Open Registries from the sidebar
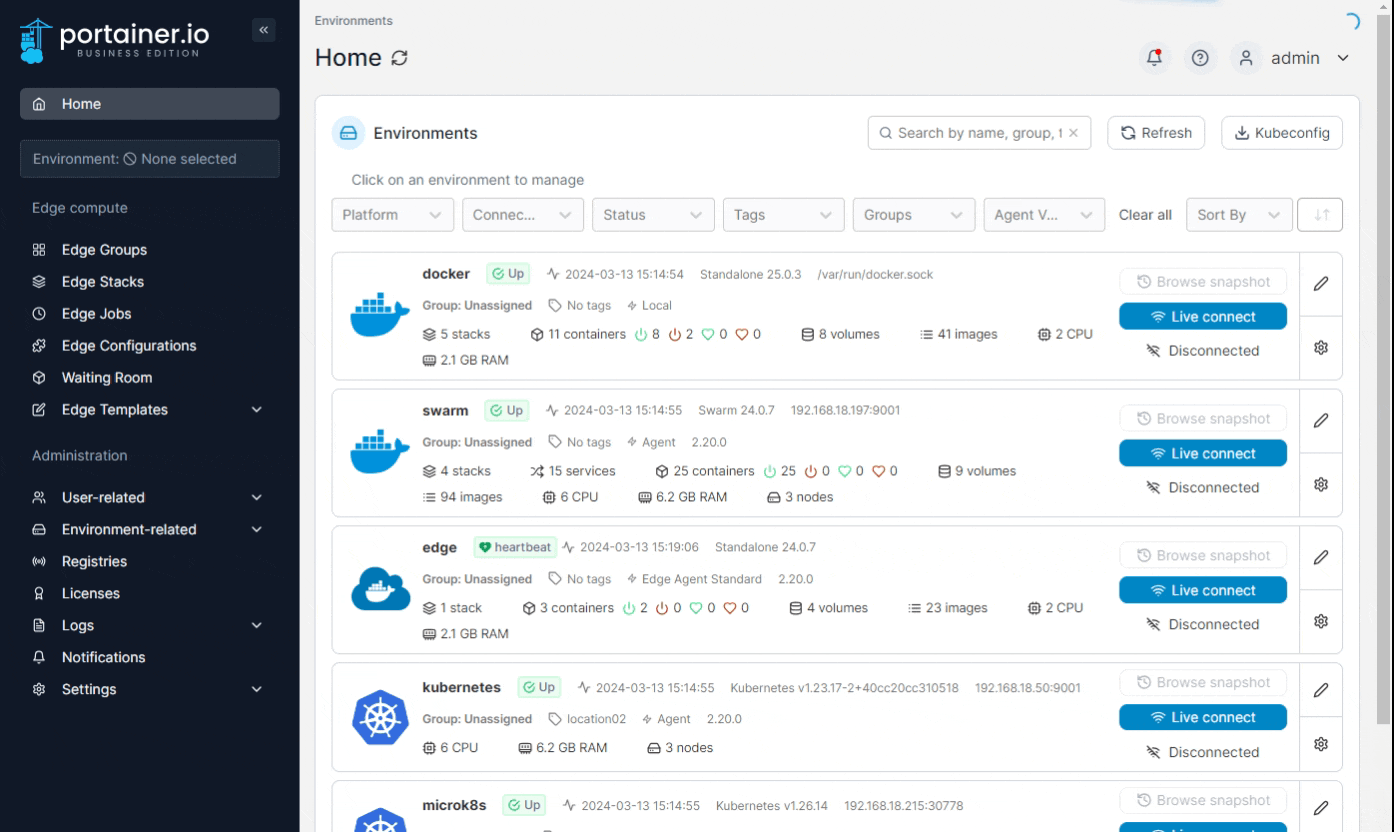This screenshot has width=1394, height=832. pyautogui.click(x=94, y=562)
